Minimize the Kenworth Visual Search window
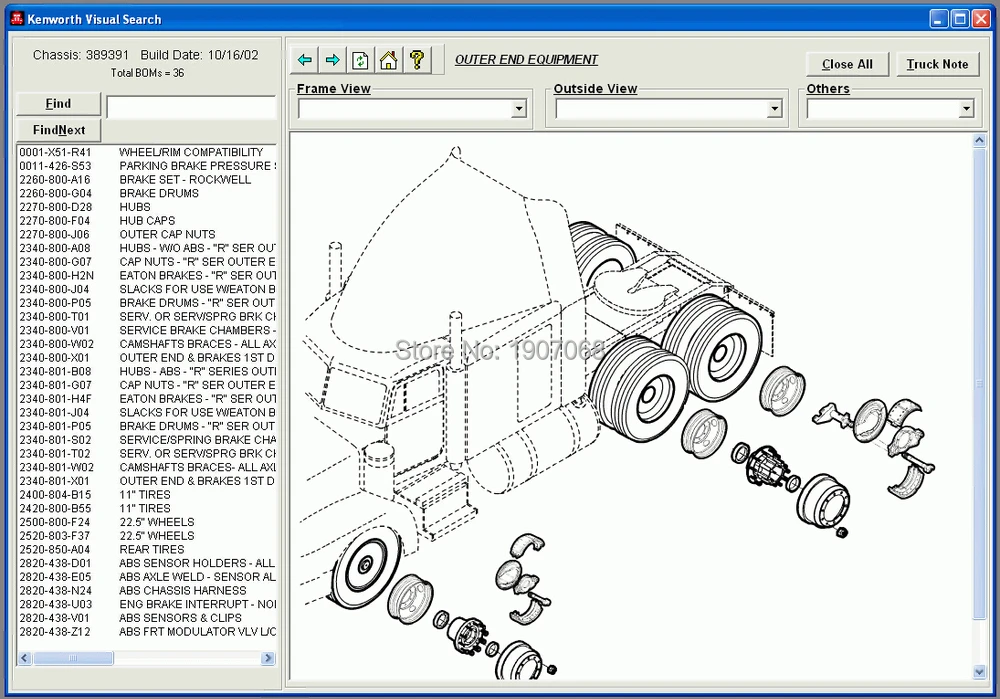Image resolution: width=1000 pixels, height=699 pixels. 939,19
